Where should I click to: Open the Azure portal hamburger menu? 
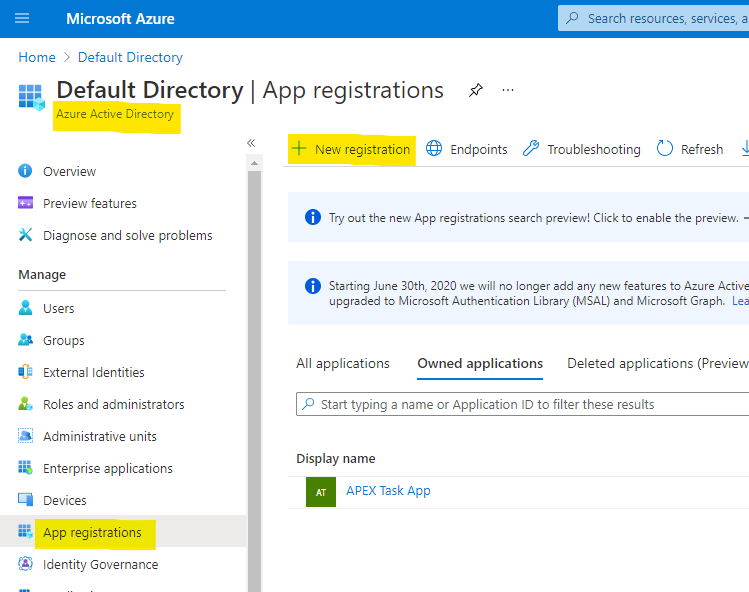(x=23, y=19)
